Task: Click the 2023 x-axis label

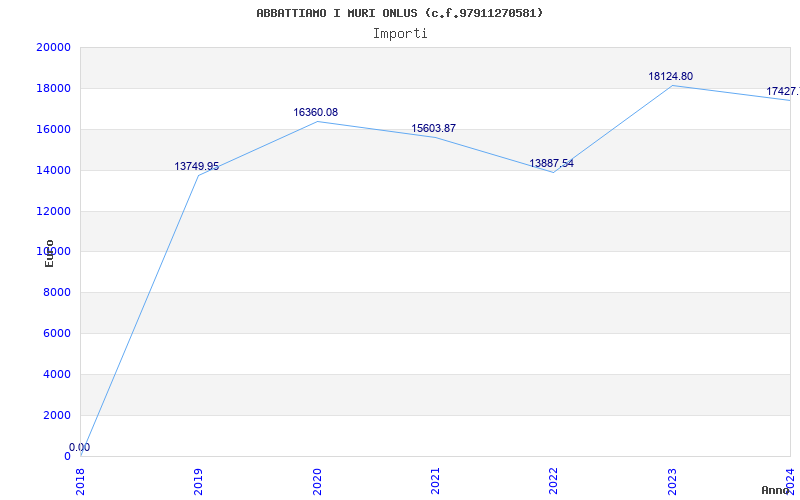Action: (672, 482)
